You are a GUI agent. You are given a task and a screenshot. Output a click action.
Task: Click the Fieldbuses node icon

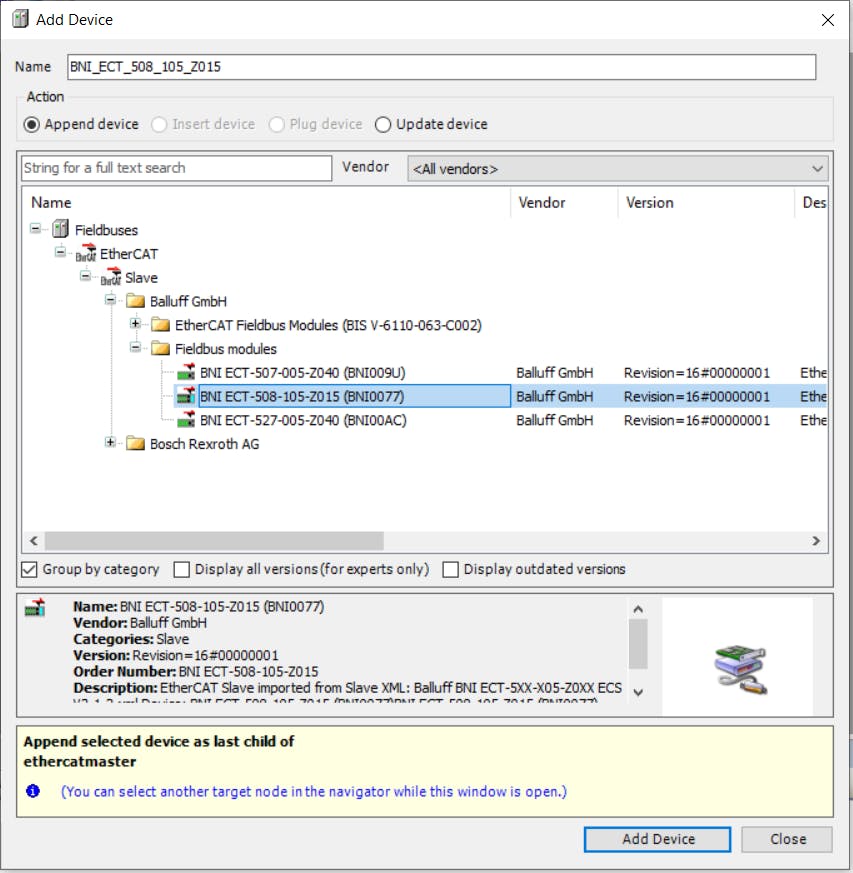pyautogui.click(x=60, y=229)
